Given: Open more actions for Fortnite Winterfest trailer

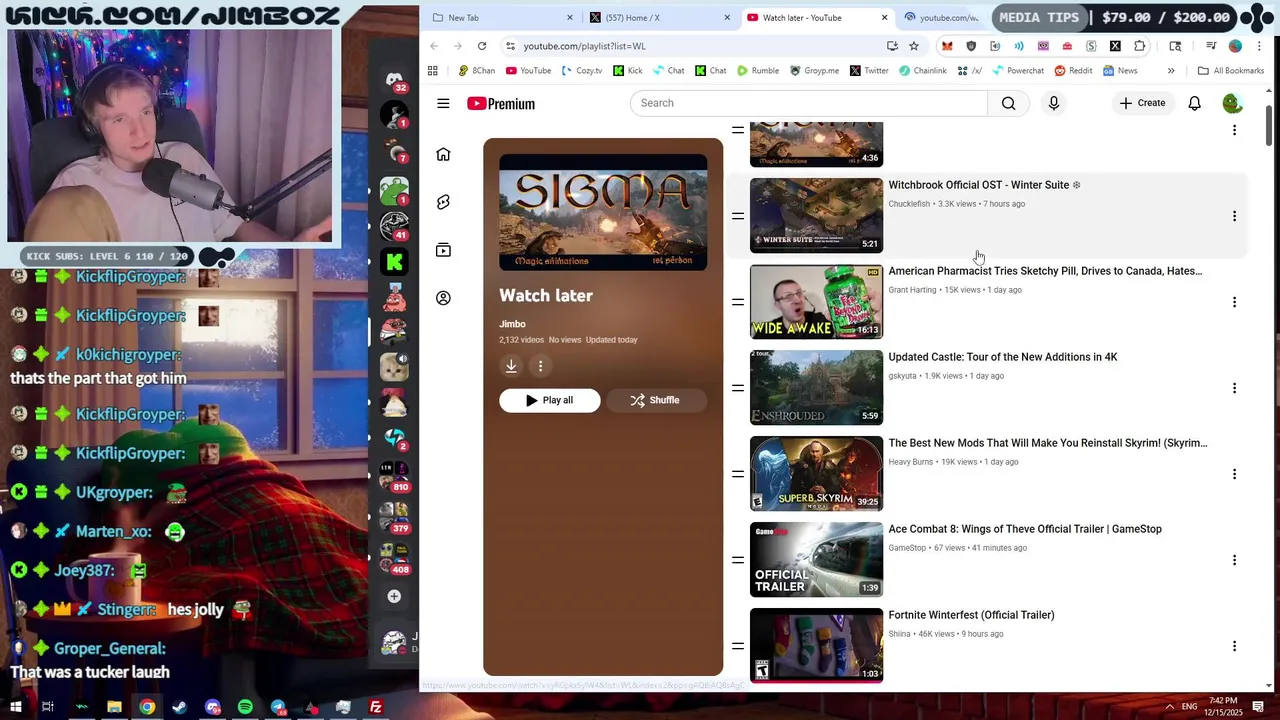Looking at the screenshot, I should (x=1234, y=646).
